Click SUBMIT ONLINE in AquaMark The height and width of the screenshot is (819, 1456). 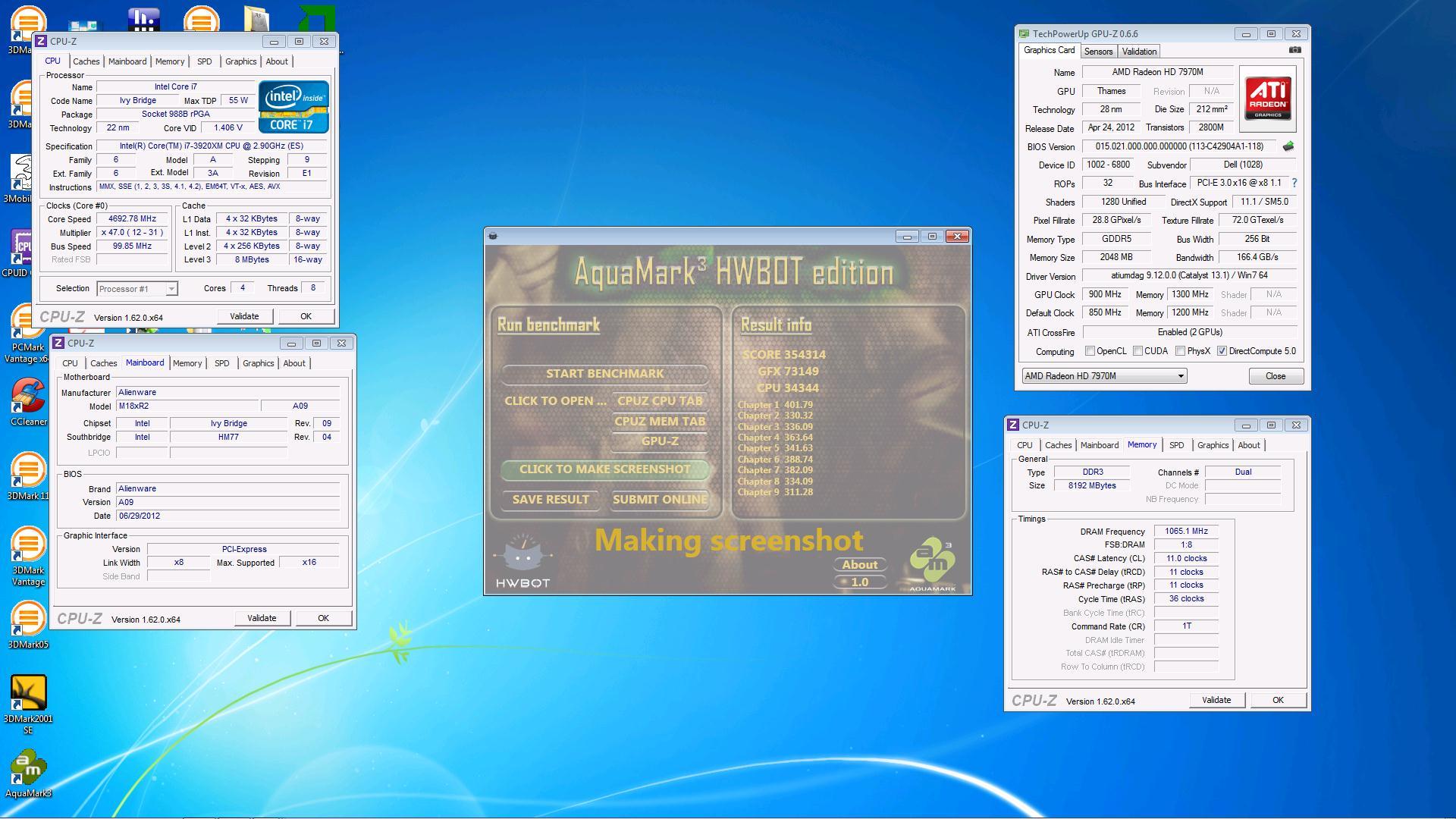[660, 499]
